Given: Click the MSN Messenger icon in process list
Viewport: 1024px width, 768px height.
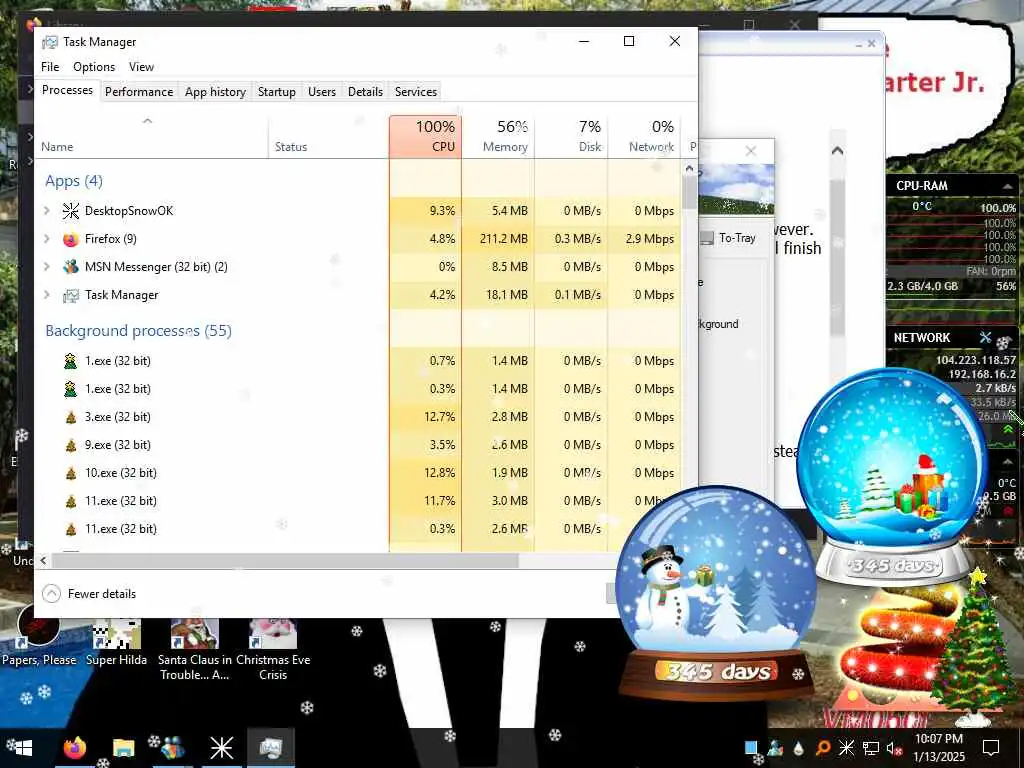Looking at the screenshot, I should tap(71, 267).
